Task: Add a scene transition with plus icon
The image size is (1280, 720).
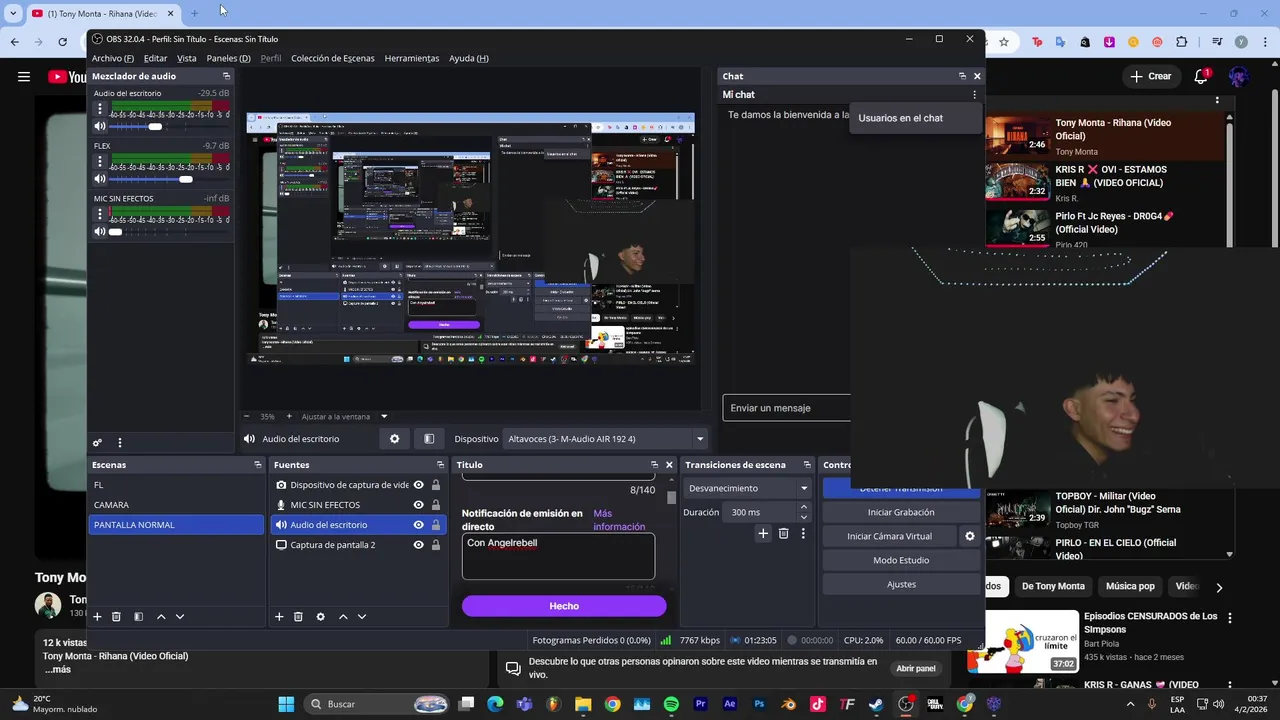Action: point(763,534)
